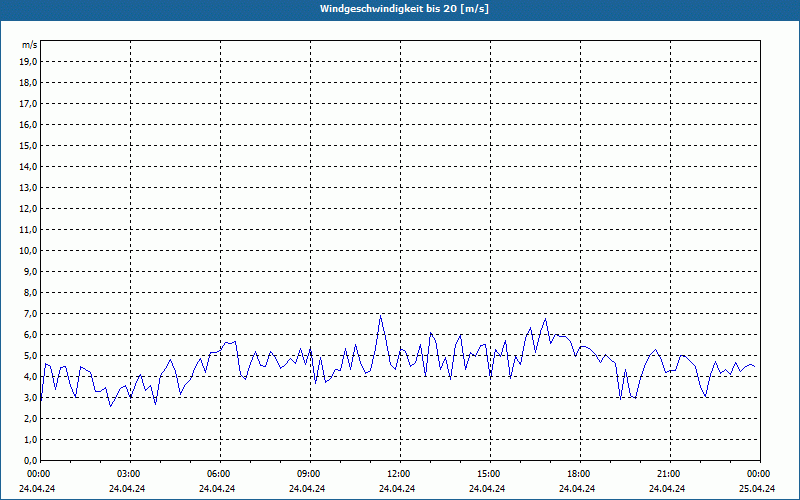Click the 03:00 time axis label
Screen dimensions: 800x500
(x=128, y=474)
